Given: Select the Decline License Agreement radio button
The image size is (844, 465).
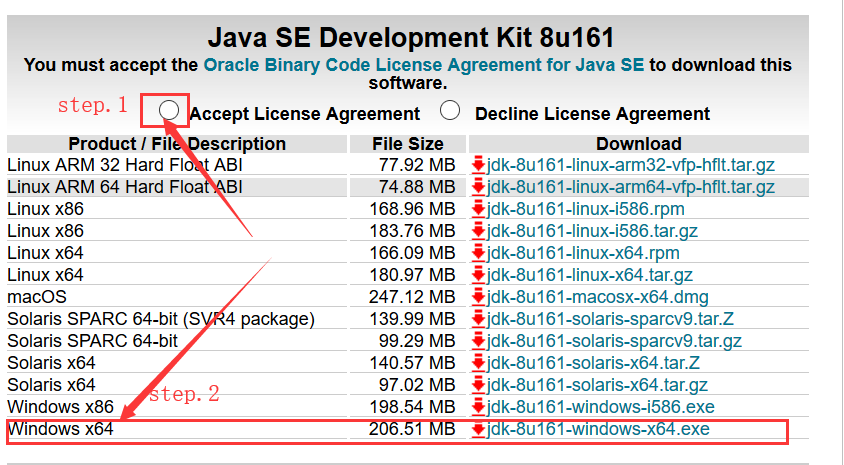Looking at the screenshot, I should pyautogui.click(x=451, y=111).
